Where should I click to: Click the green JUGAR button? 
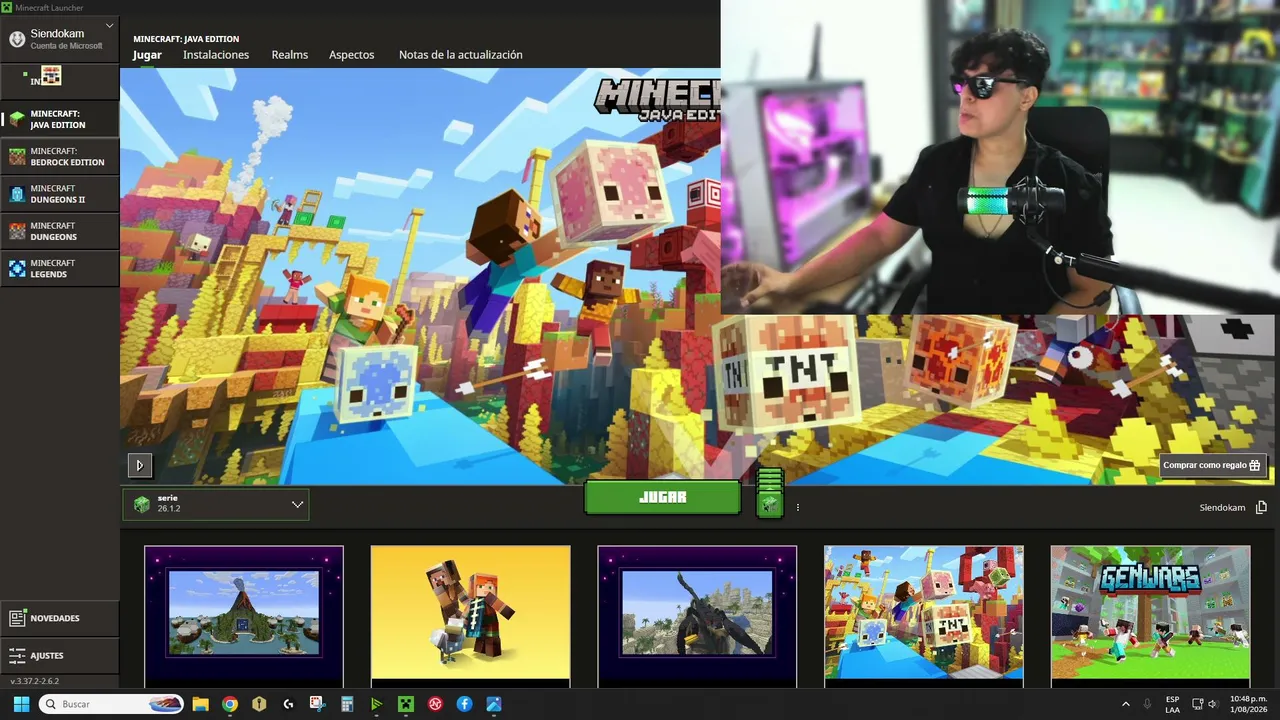pyautogui.click(x=662, y=497)
